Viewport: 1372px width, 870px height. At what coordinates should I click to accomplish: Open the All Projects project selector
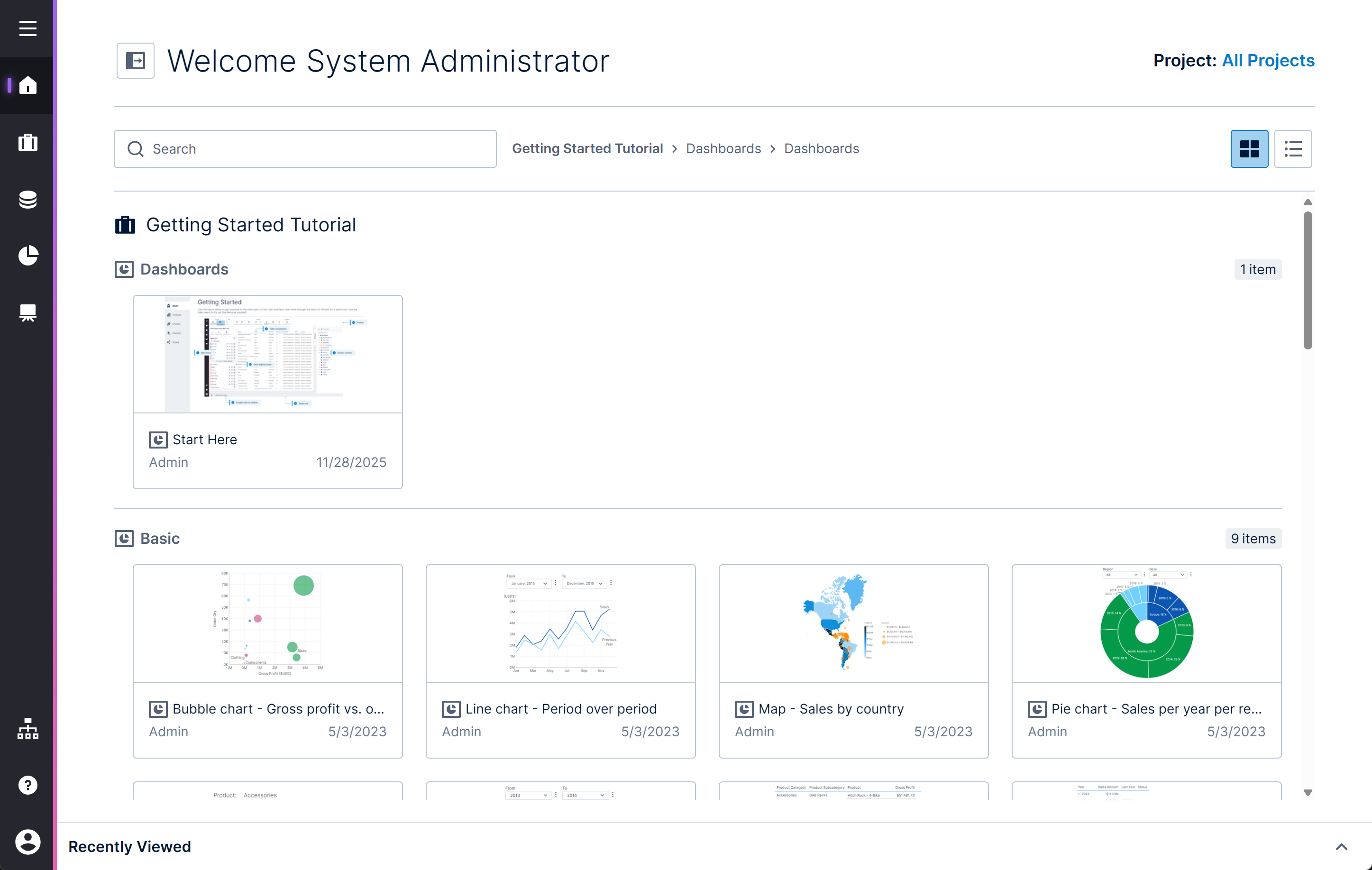(1268, 60)
